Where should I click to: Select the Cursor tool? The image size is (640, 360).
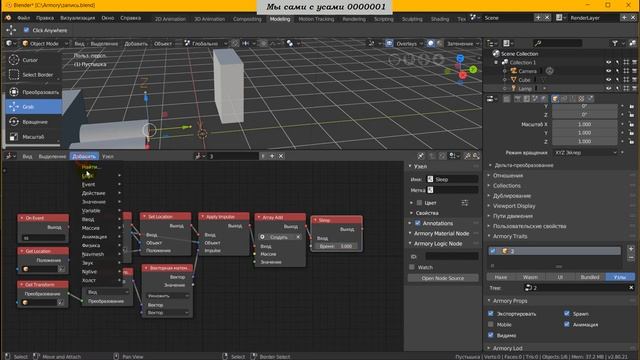(x=33, y=60)
